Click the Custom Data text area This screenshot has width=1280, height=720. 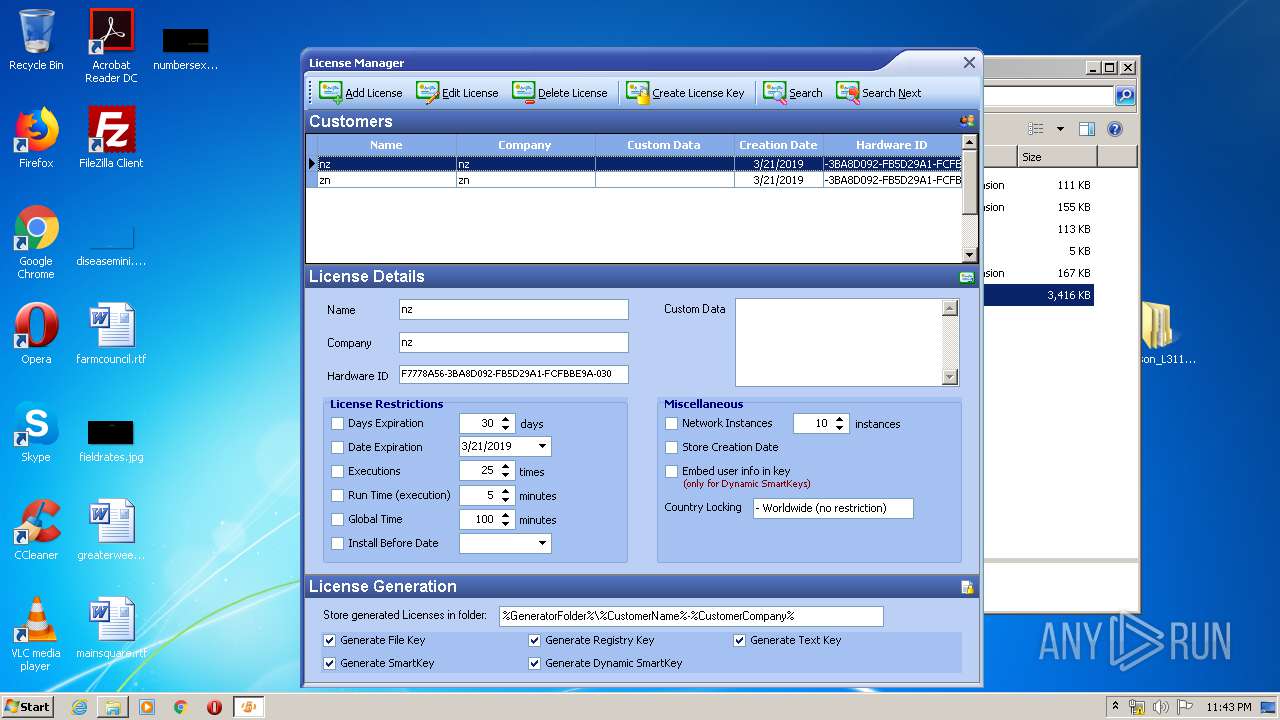(x=839, y=342)
